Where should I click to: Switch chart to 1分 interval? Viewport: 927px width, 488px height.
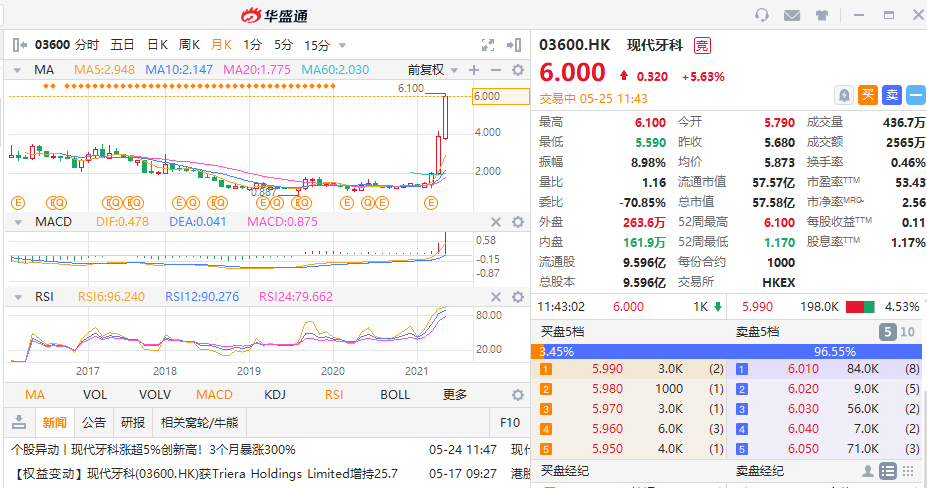tap(252, 45)
